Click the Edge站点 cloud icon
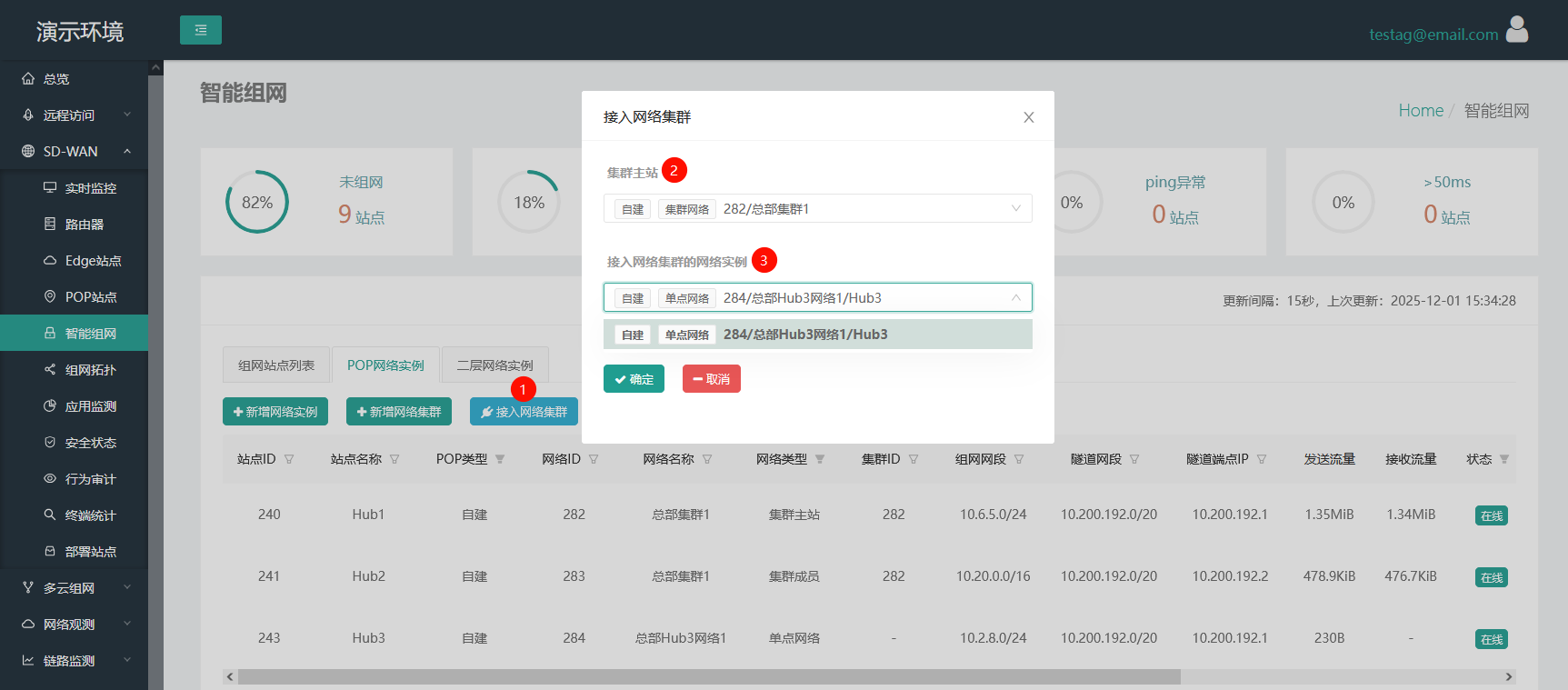 point(50,261)
